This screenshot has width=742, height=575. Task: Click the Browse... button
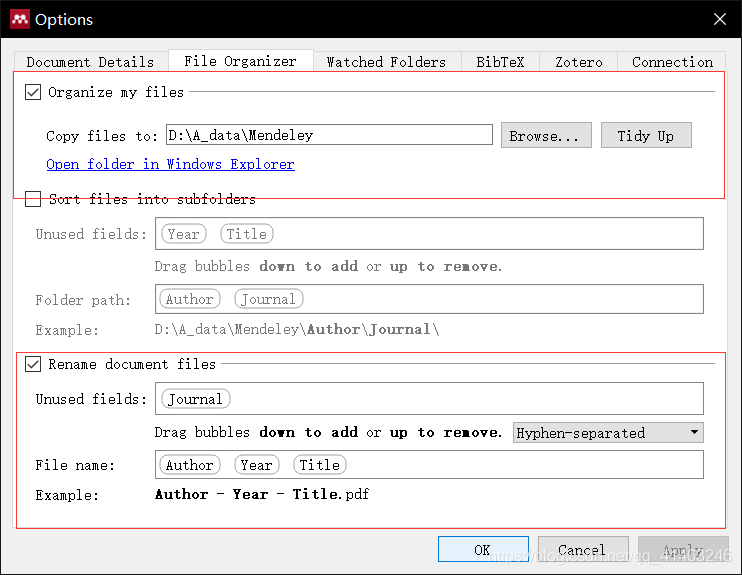pyautogui.click(x=546, y=135)
